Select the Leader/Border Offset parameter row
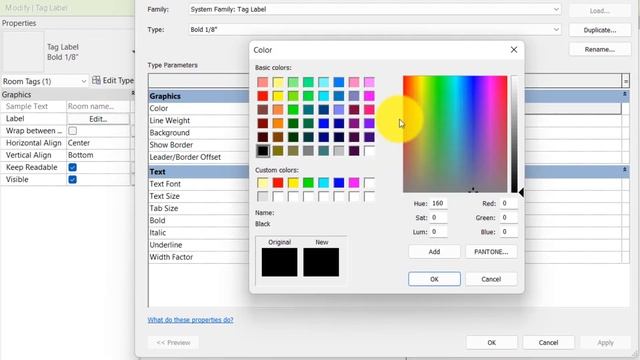This screenshot has height=360, width=640. [198, 157]
